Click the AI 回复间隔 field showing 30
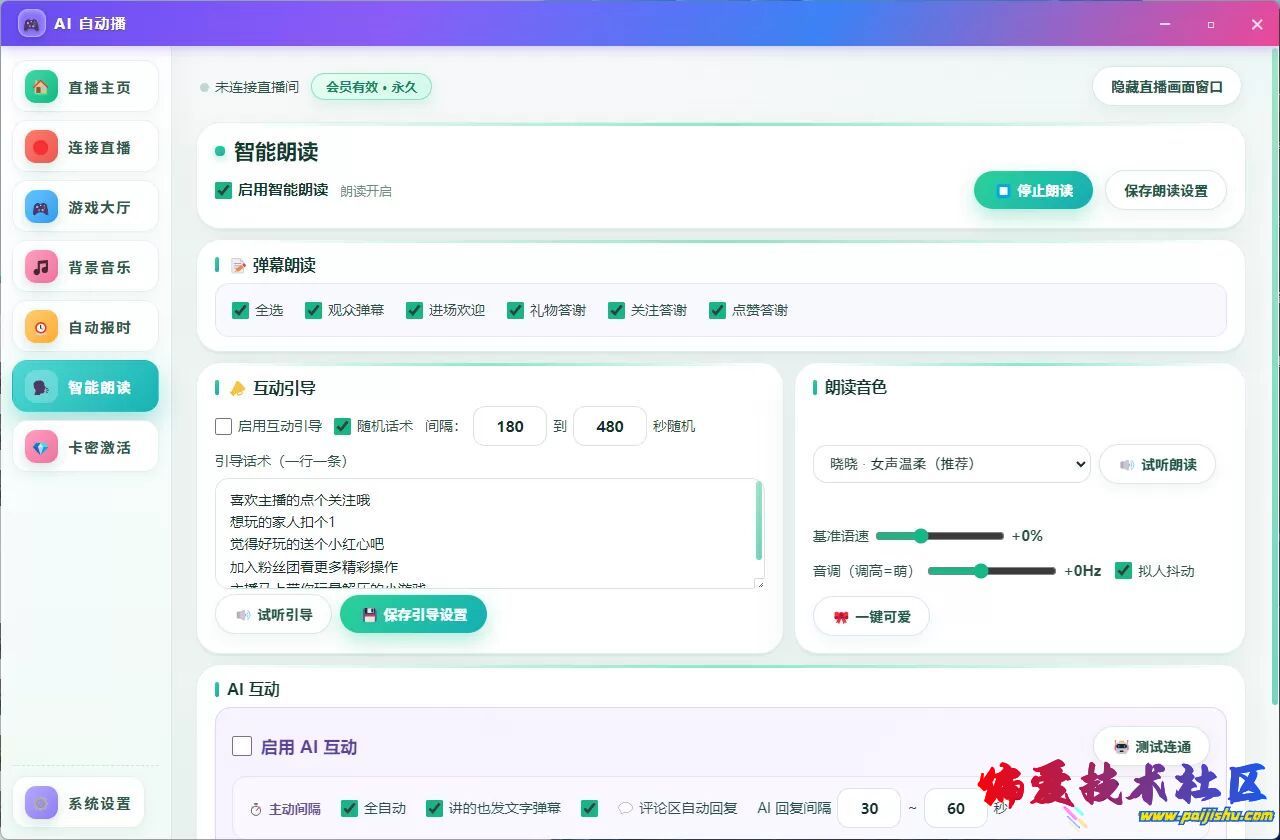1280x840 pixels. [x=870, y=808]
